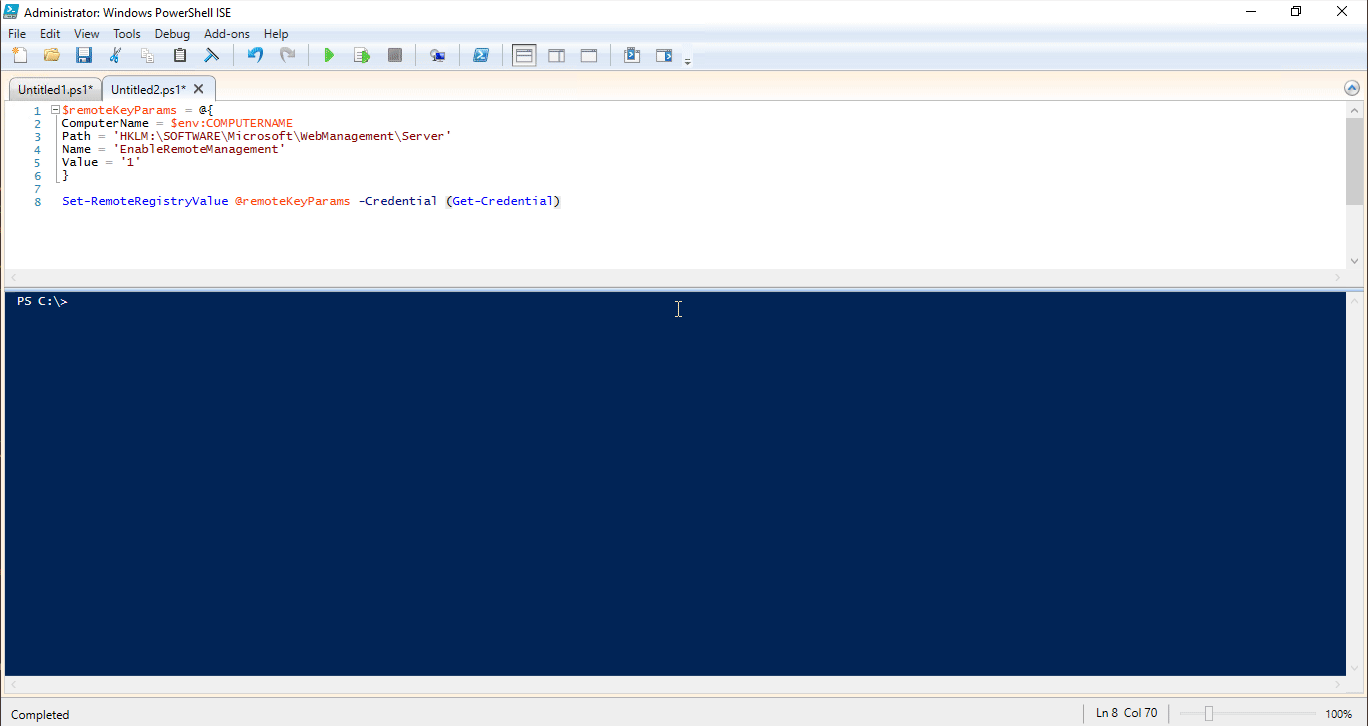Start PowerShell.exe from the toolbar
This screenshot has width=1368, height=726.
click(481, 55)
